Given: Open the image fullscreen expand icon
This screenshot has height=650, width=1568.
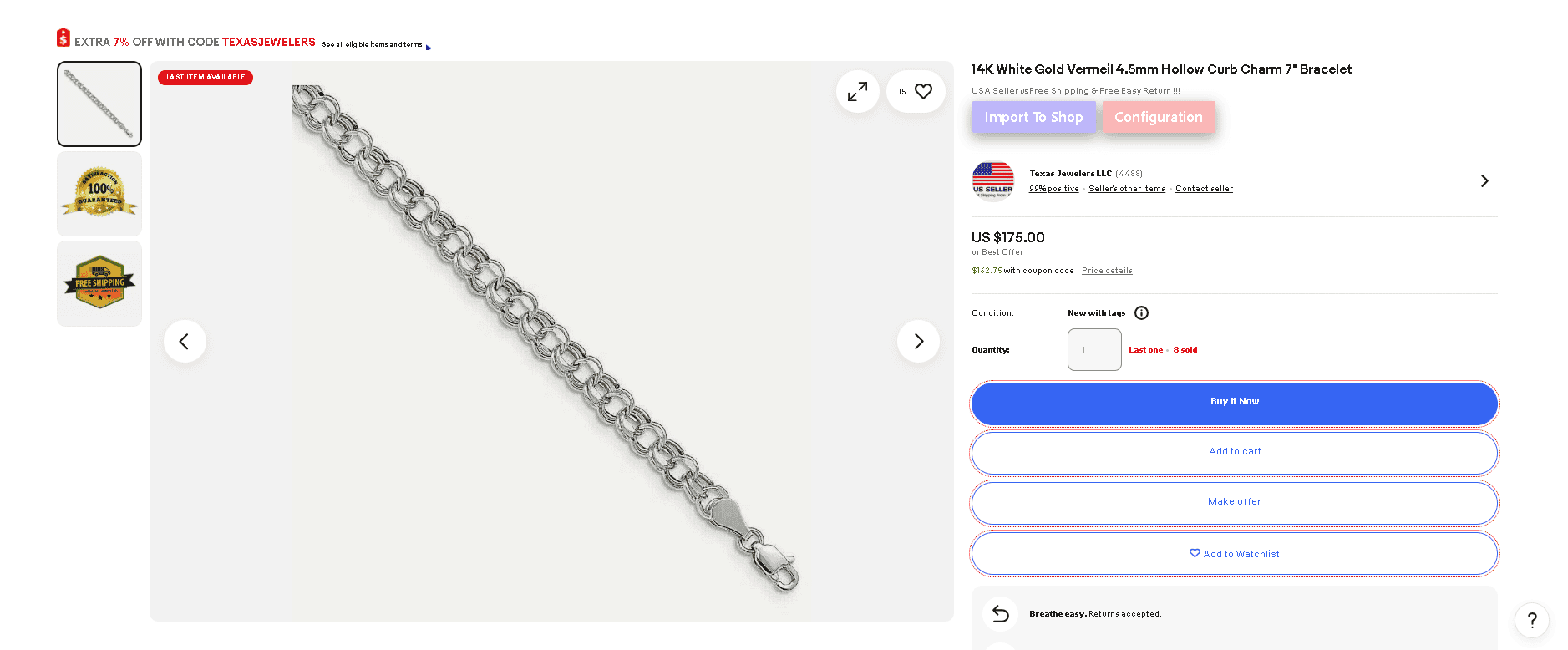Looking at the screenshot, I should tap(857, 91).
